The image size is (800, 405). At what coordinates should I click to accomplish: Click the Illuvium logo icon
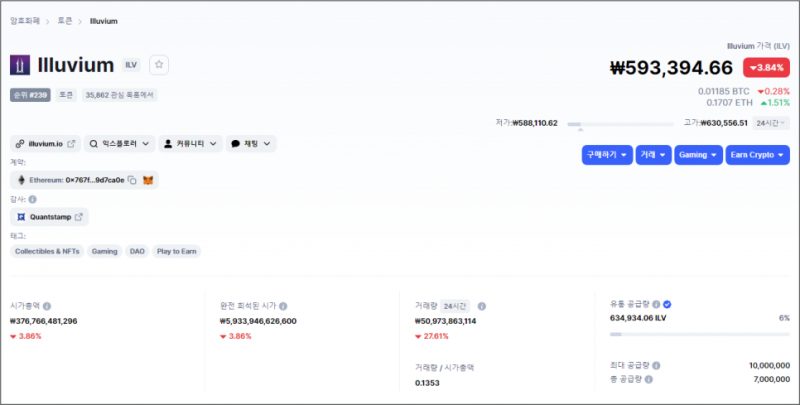pyautogui.click(x=20, y=65)
